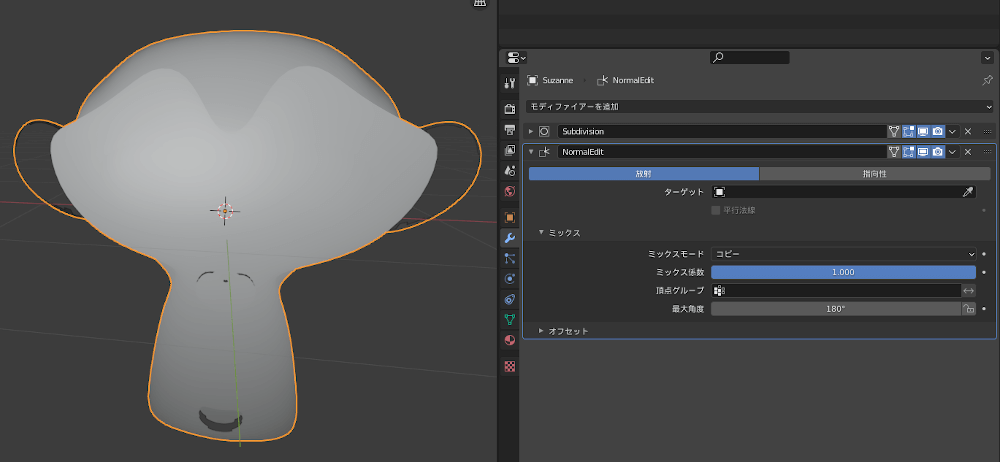Image resolution: width=1000 pixels, height=462 pixels.
Task: Select the Modifiers wrench tab
Action: pos(509,238)
